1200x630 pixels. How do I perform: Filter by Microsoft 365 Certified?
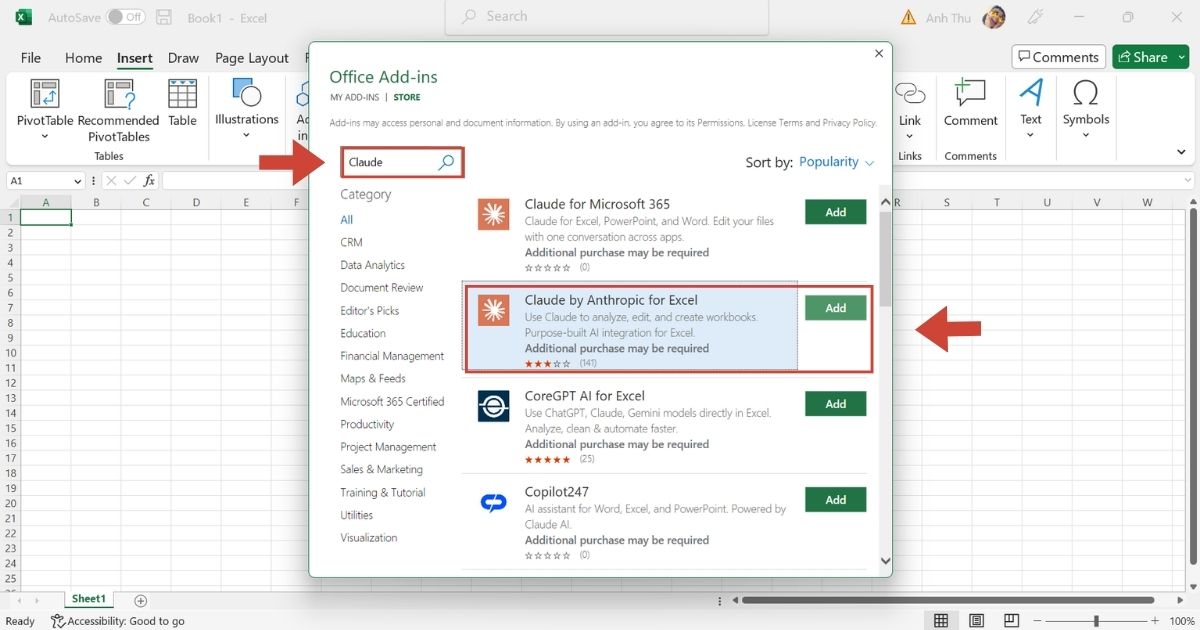(392, 402)
